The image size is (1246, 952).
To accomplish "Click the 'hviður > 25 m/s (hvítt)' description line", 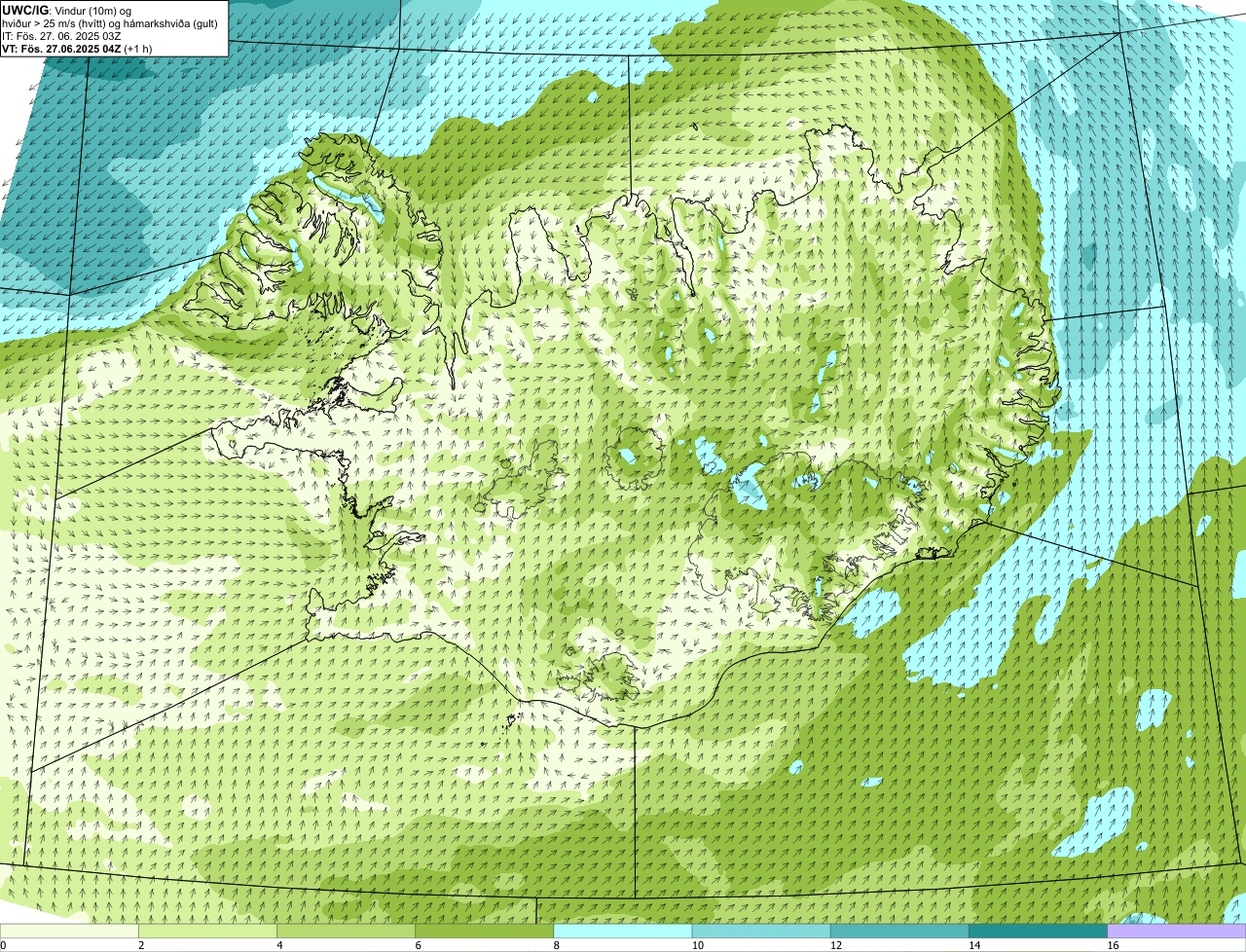I will click(x=110, y=22).
